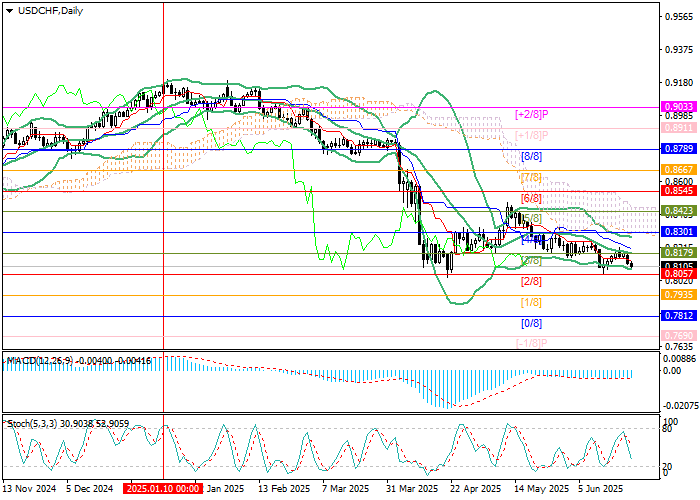This screenshot has height=500, width=700.
Task: Select the [0/8] Murrey level label
Action: [531, 324]
